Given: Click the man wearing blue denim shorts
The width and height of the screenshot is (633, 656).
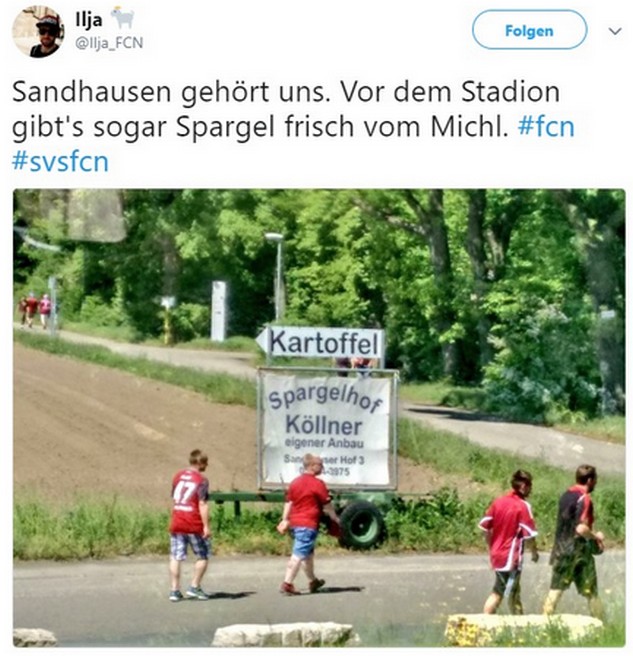Looking at the screenshot, I should pos(307,524).
